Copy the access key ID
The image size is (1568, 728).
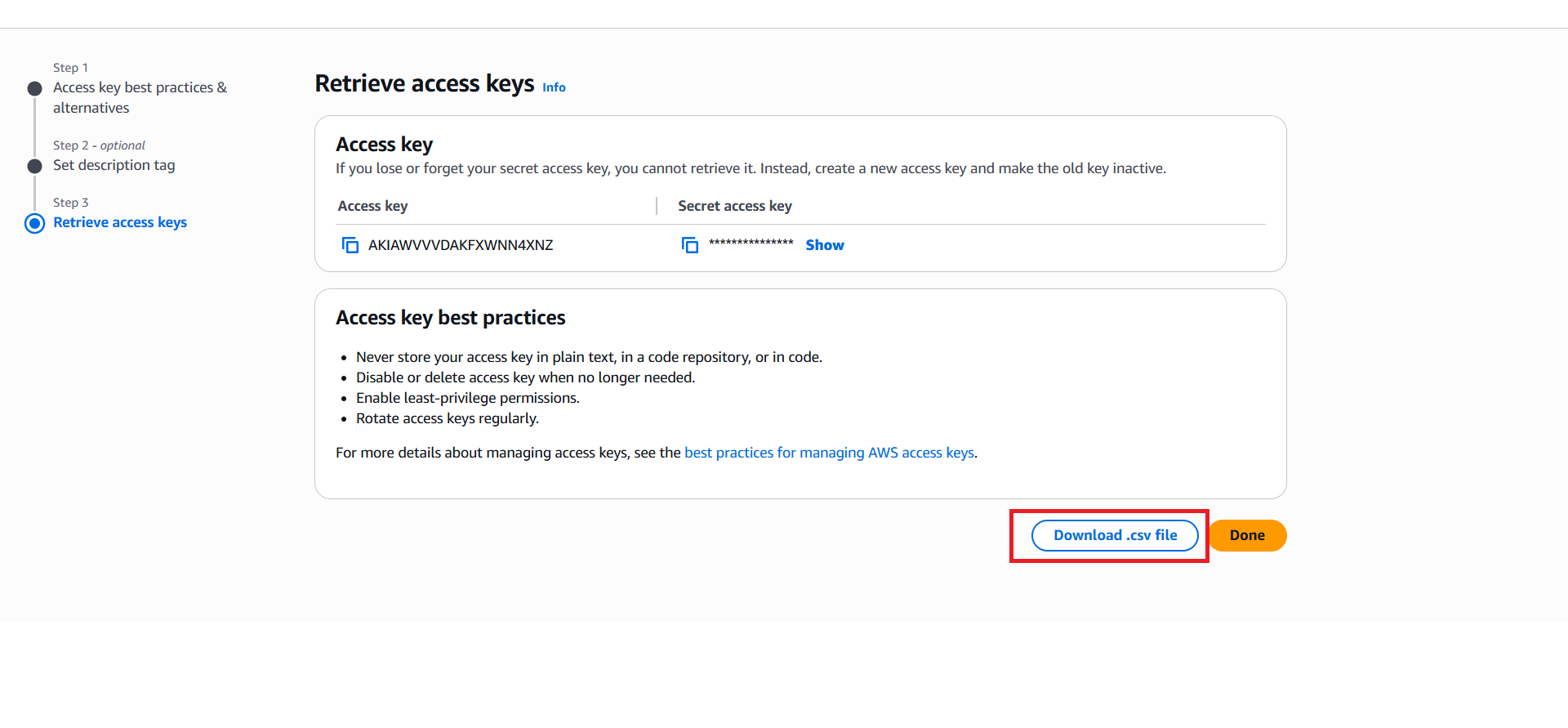[x=350, y=245]
